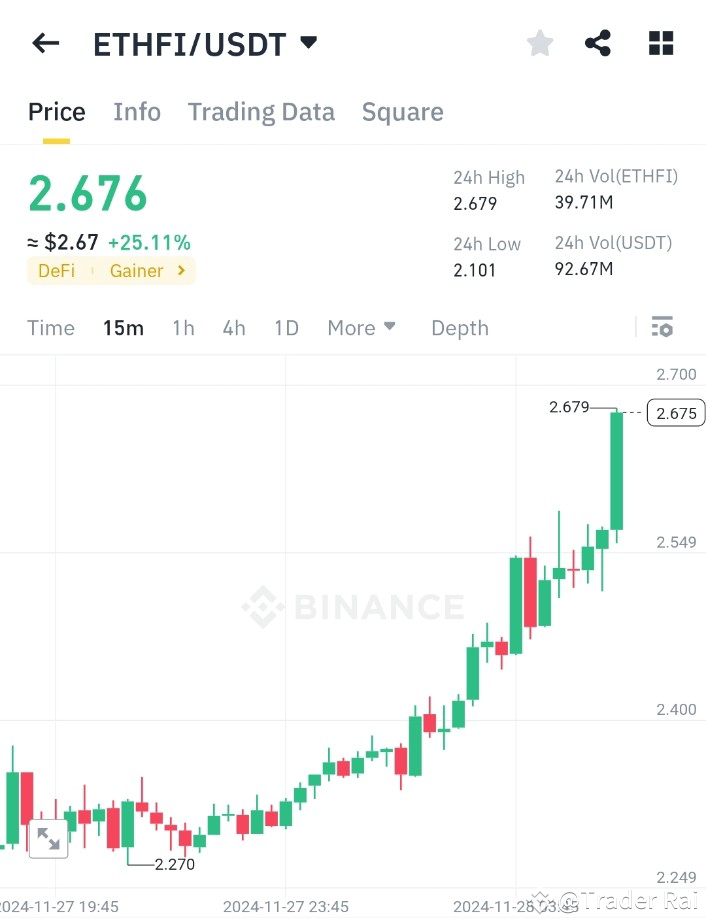Open the Info tab
Screen dimensions: 706x923
[137, 111]
